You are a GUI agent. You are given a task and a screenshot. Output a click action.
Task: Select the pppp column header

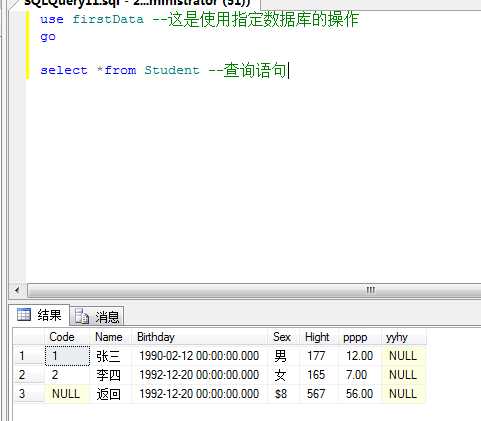(360, 337)
